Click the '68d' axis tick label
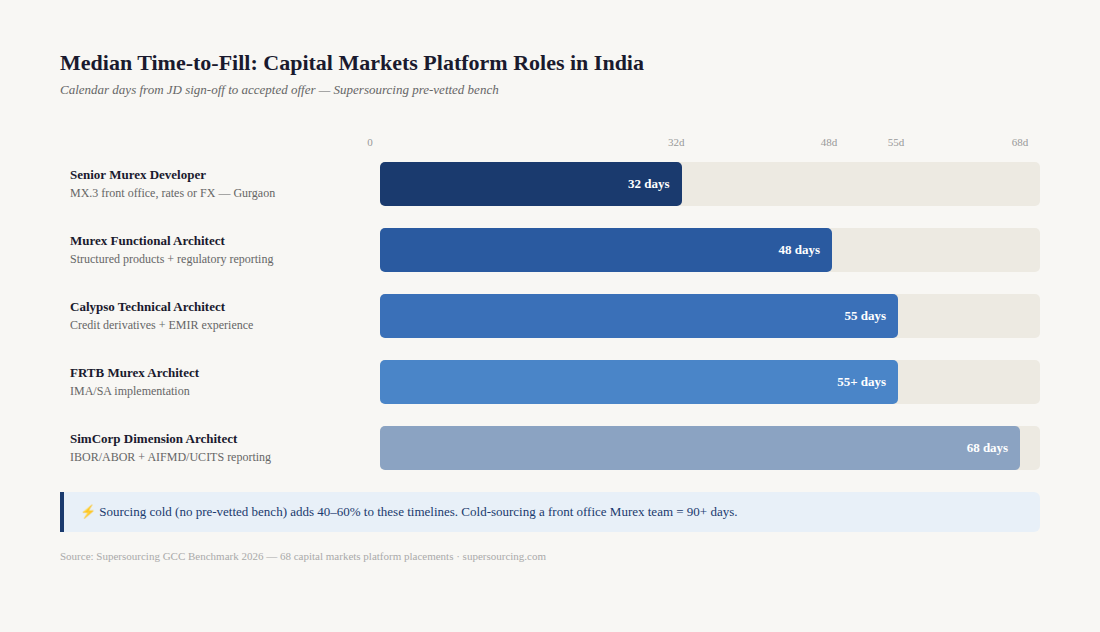Image resolution: width=1100 pixels, height=632 pixels. 1019,142
